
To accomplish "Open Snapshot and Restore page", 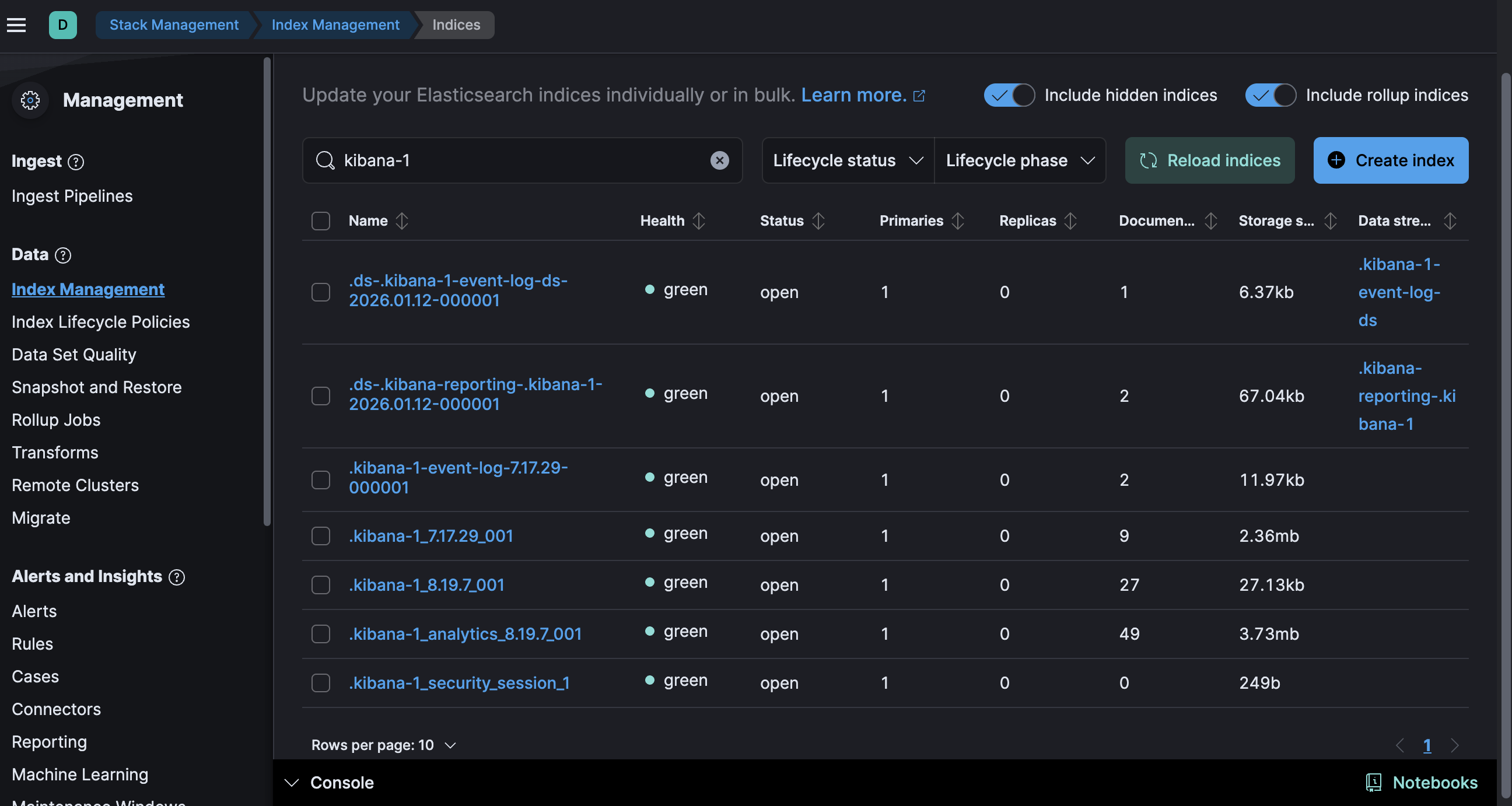I will 96,387.
